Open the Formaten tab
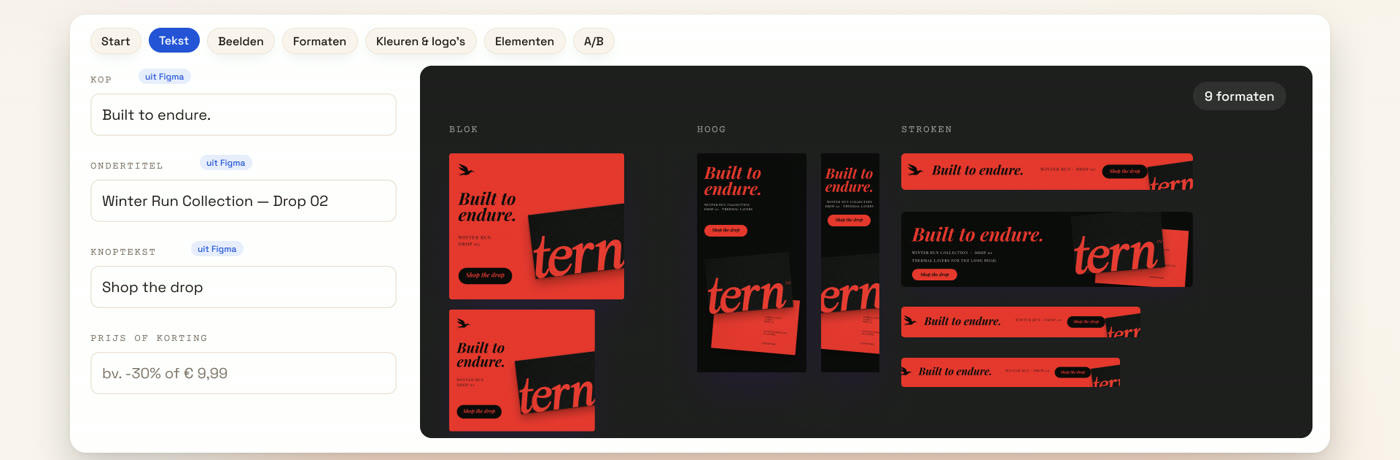The height and width of the screenshot is (460, 1400). pyautogui.click(x=320, y=41)
